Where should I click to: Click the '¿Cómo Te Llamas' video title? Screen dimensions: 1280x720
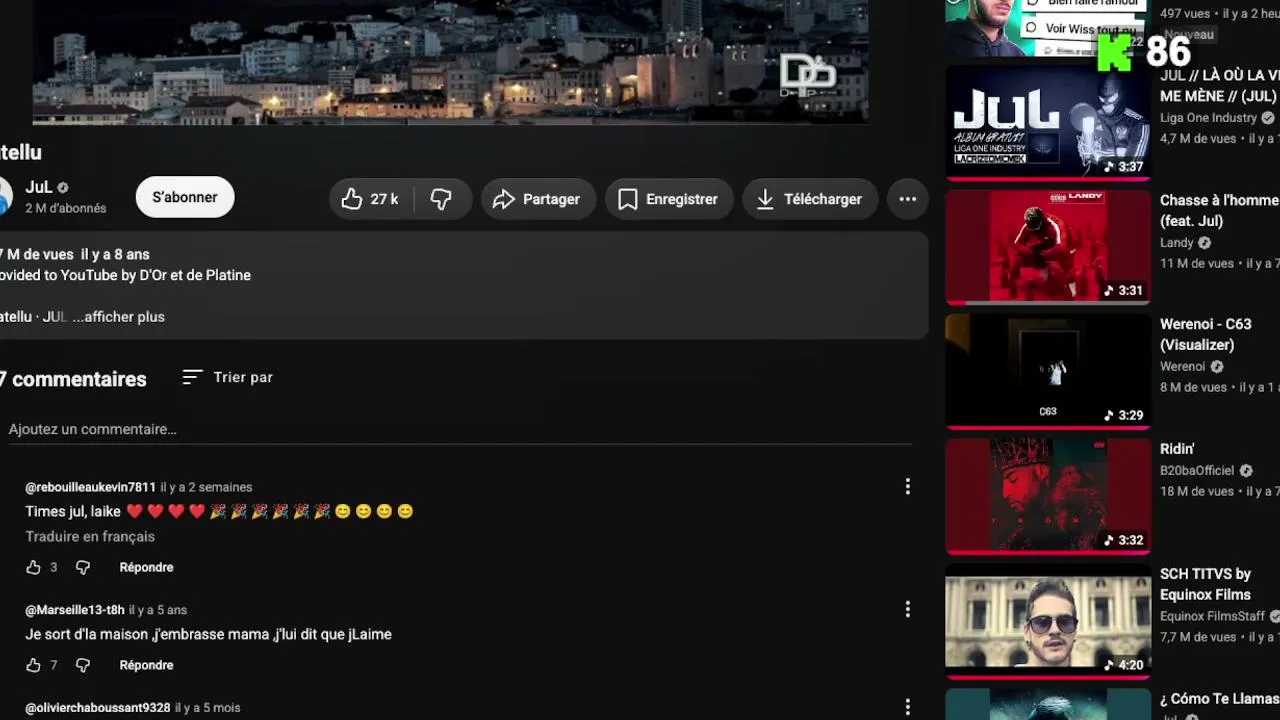tap(1220, 699)
